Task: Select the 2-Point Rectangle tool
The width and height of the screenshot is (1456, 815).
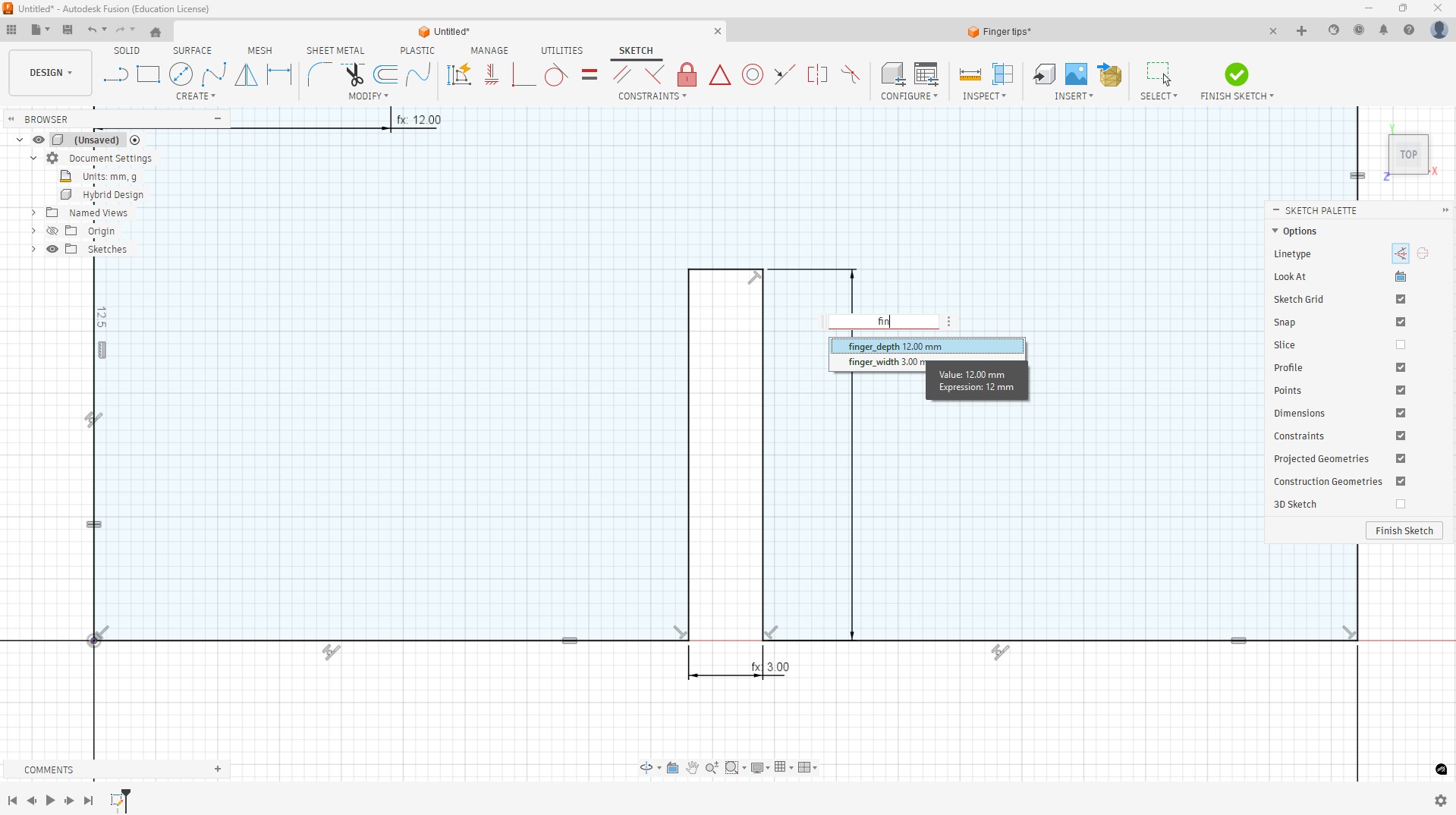Action: click(148, 74)
